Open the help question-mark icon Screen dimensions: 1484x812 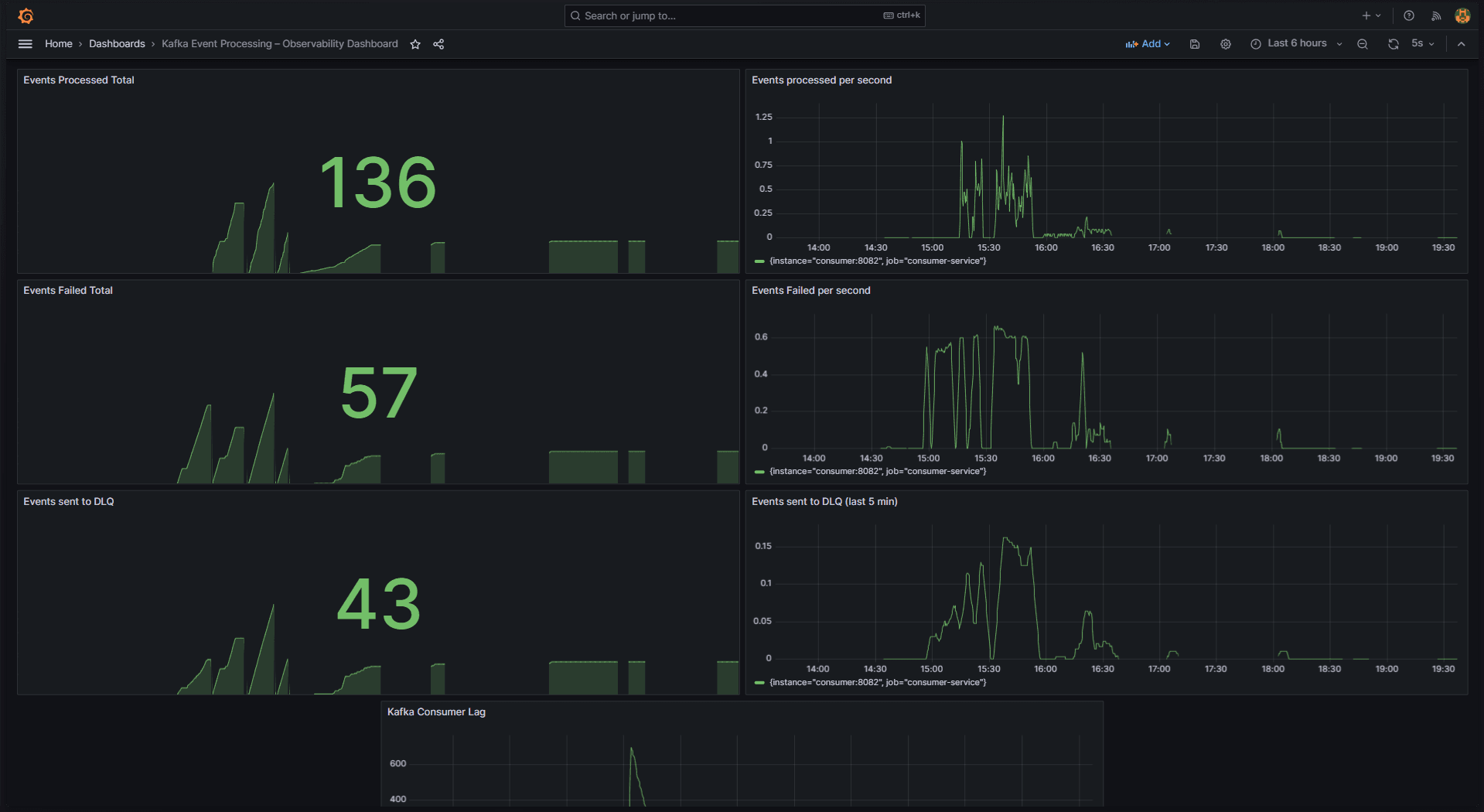pyautogui.click(x=1409, y=15)
